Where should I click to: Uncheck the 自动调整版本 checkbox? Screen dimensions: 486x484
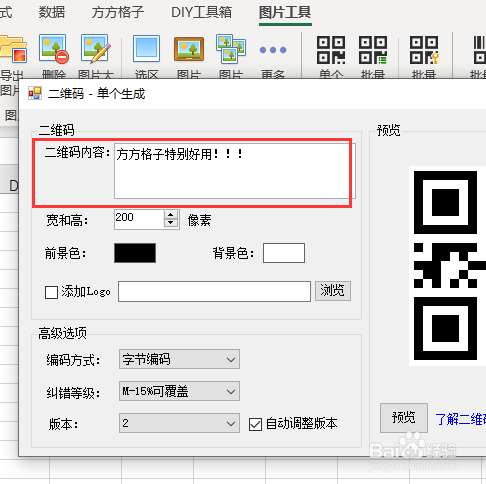click(255, 424)
